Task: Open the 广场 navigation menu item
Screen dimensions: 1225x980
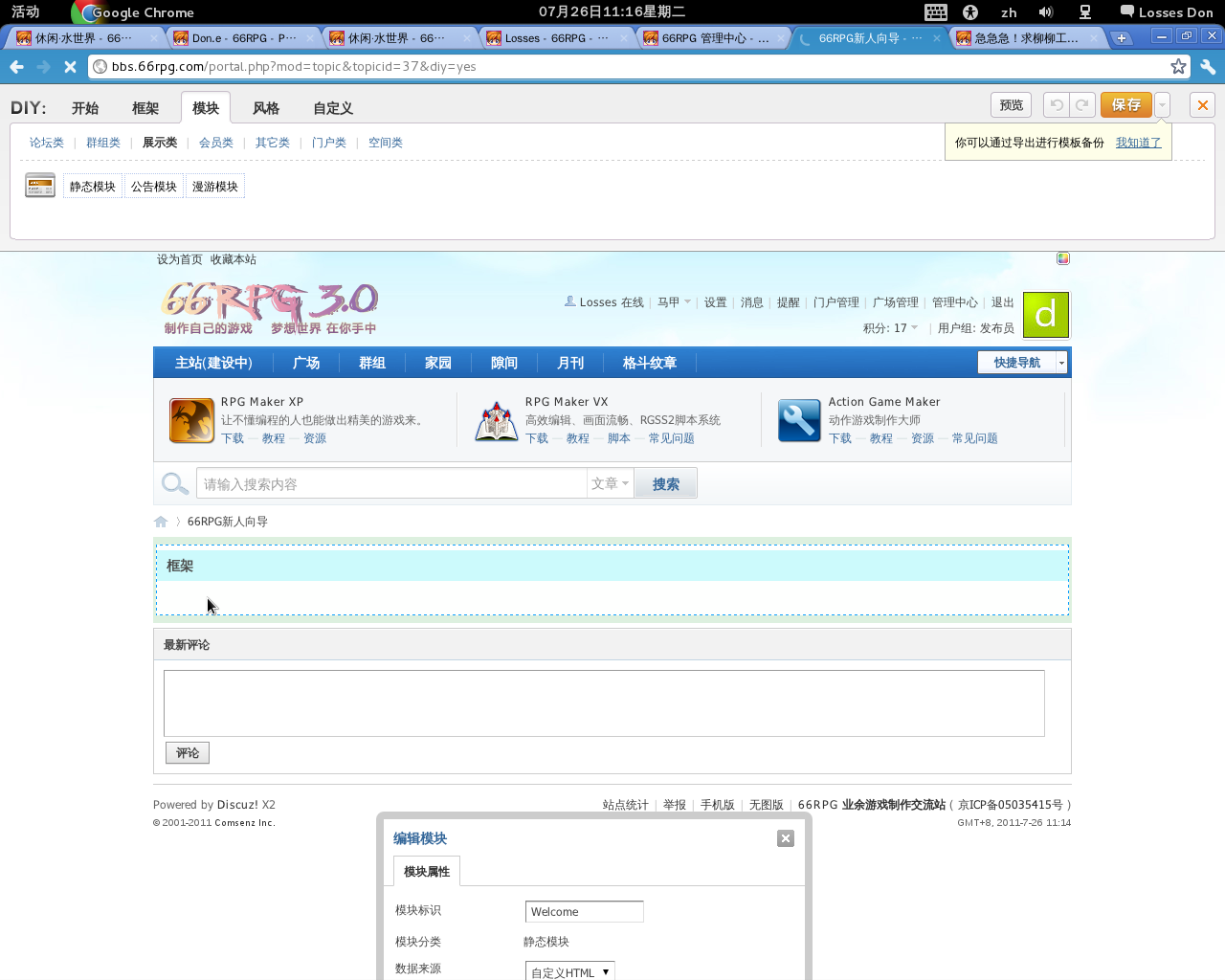Action: 306,363
